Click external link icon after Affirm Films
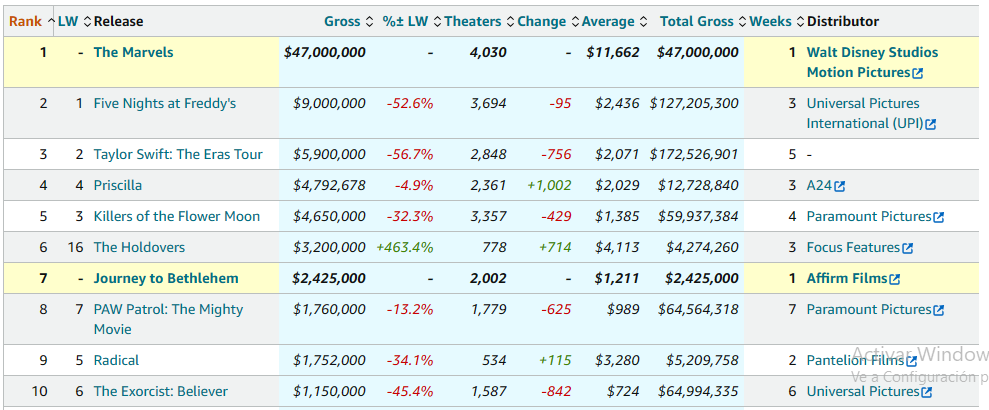The height and width of the screenshot is (410, 989). point(894,279)
